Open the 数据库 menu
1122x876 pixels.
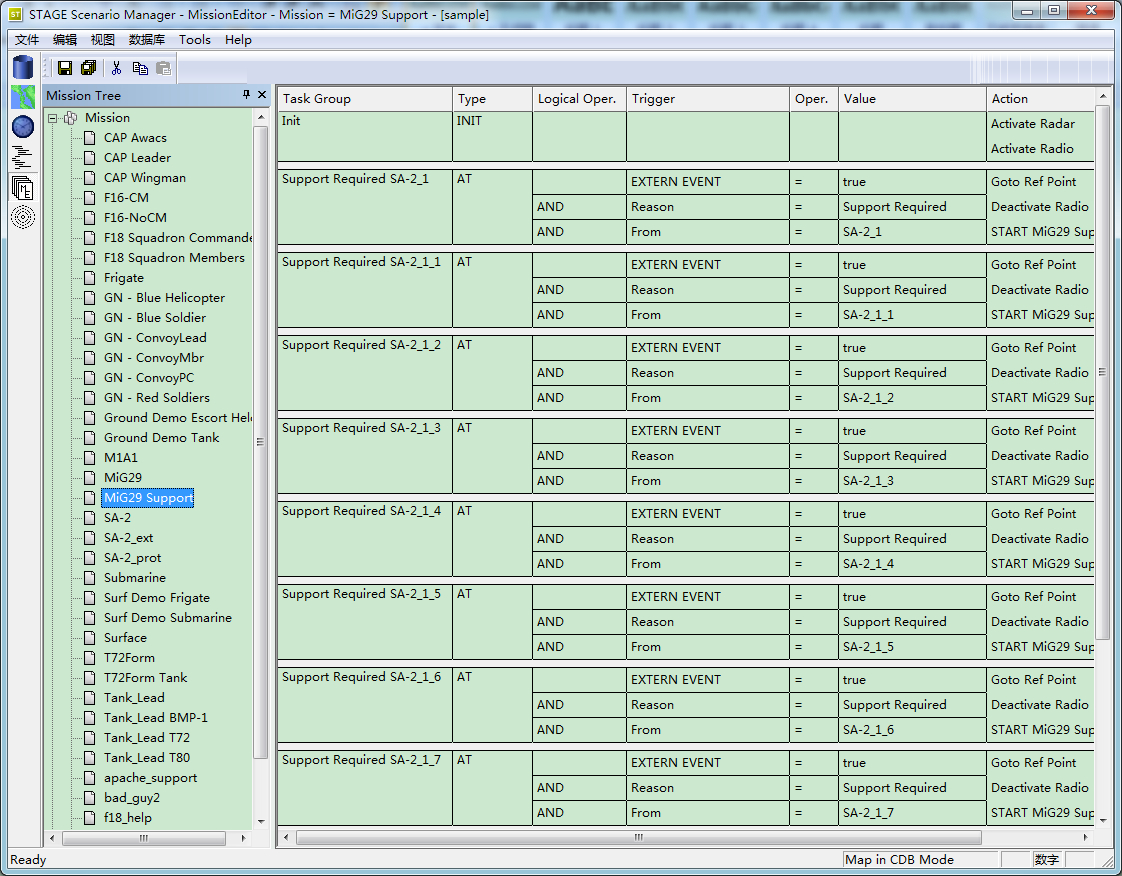click(147, 39)
